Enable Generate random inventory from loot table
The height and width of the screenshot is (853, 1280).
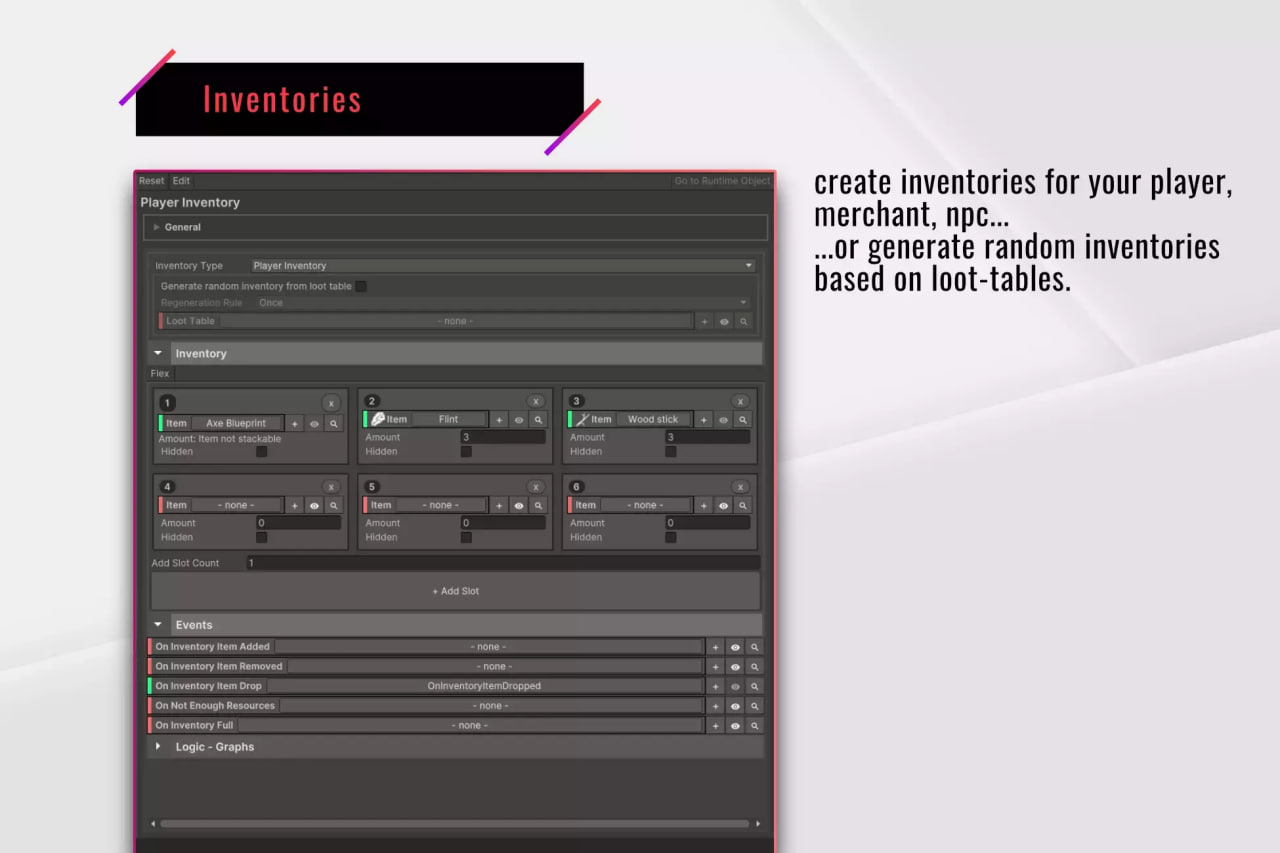[360, 285]
